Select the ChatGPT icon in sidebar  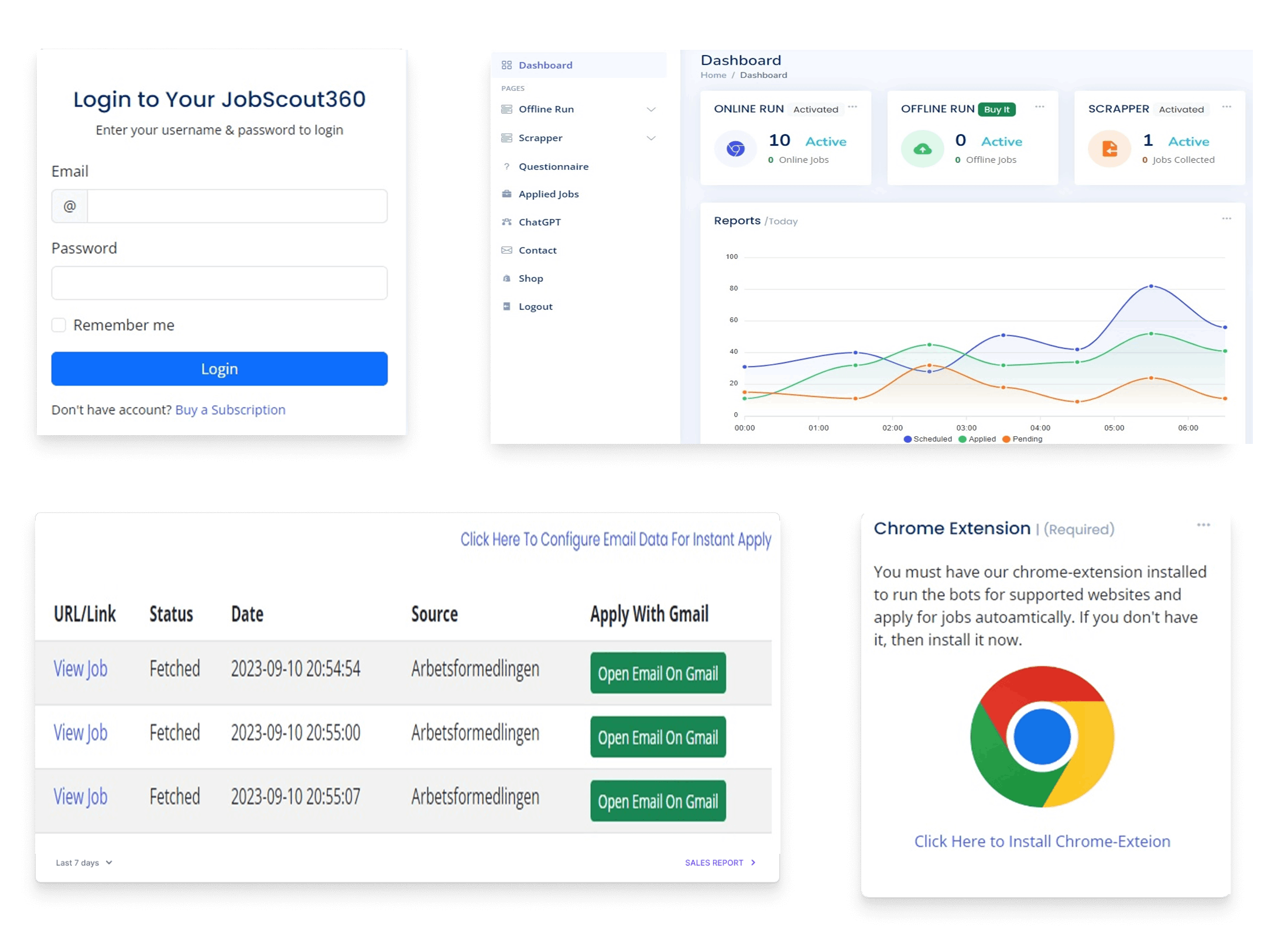[507, 222]
